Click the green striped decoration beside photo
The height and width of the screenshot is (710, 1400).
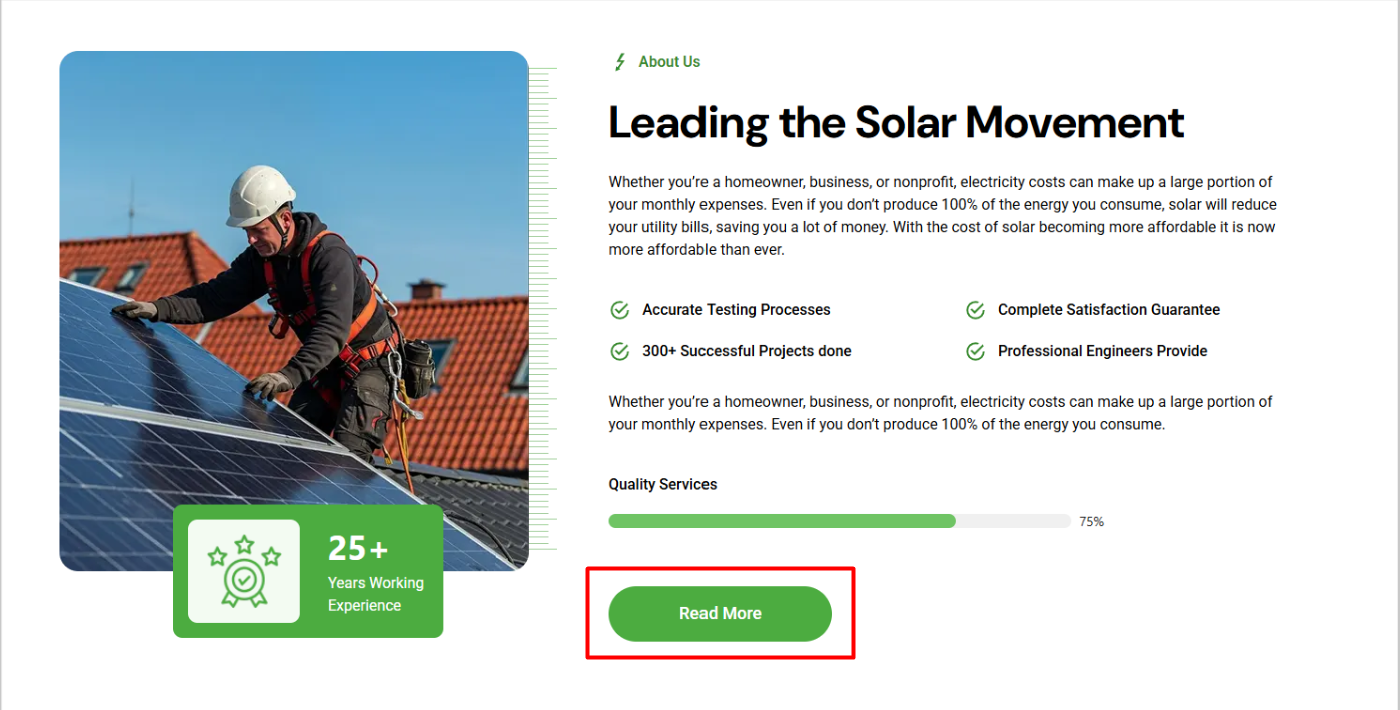[x=542, y=308]
